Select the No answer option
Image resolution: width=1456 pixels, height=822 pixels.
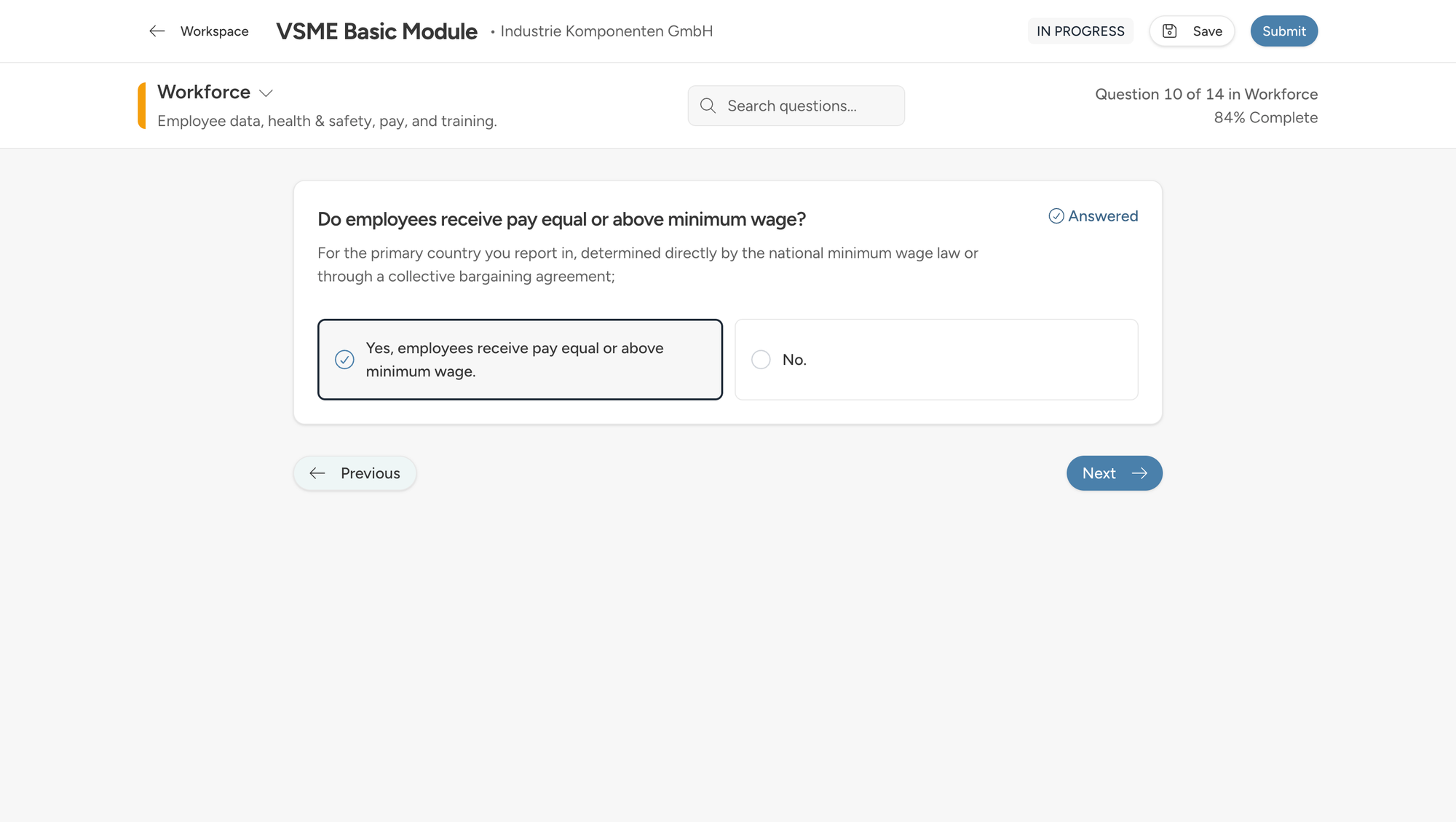935,359
